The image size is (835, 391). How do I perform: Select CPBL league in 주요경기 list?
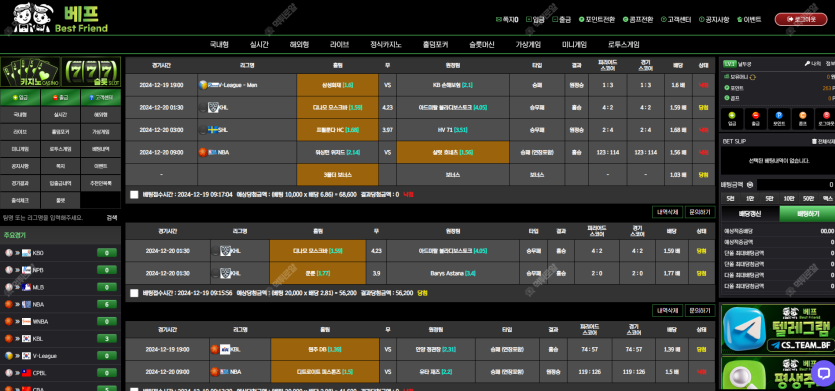(61, 373)
